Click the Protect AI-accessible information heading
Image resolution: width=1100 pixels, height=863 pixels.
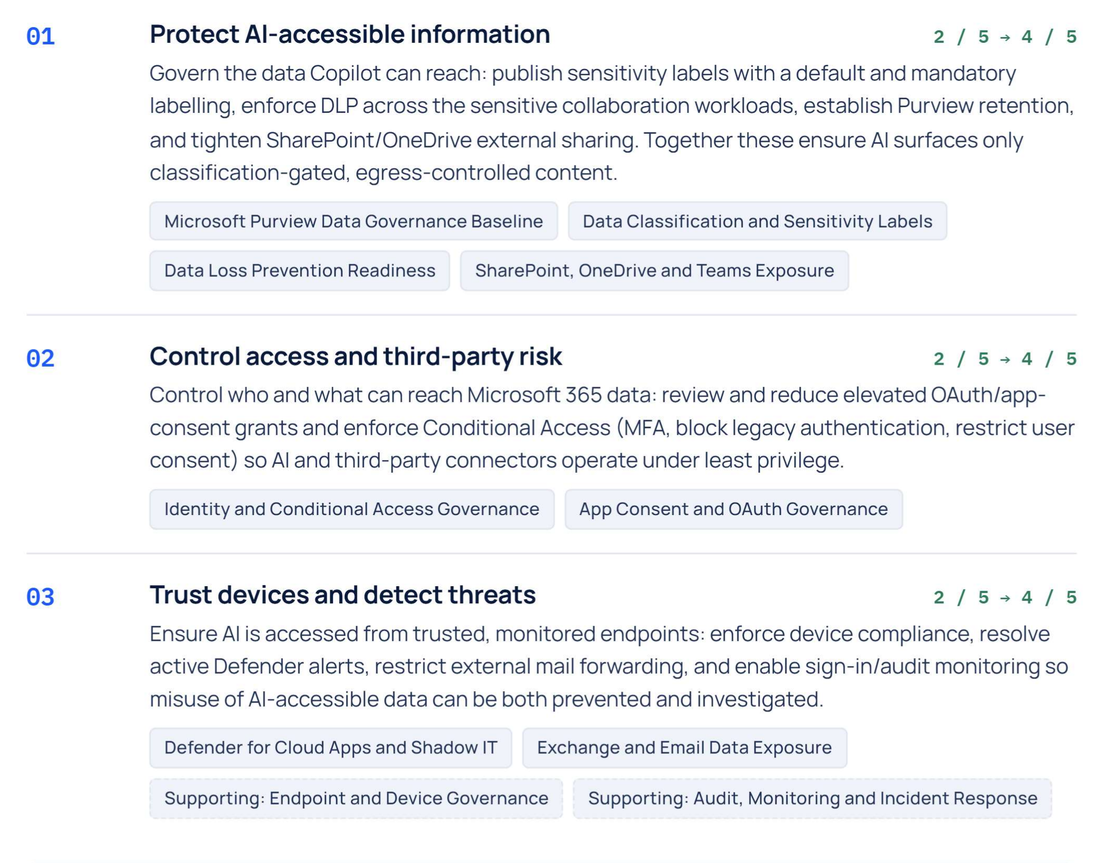[x=349, y=34]
